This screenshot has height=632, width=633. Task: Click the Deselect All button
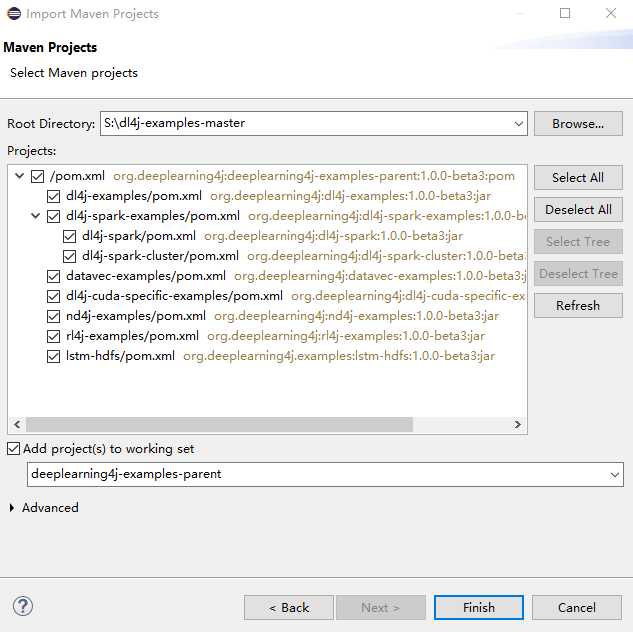(x=578, y=209)
